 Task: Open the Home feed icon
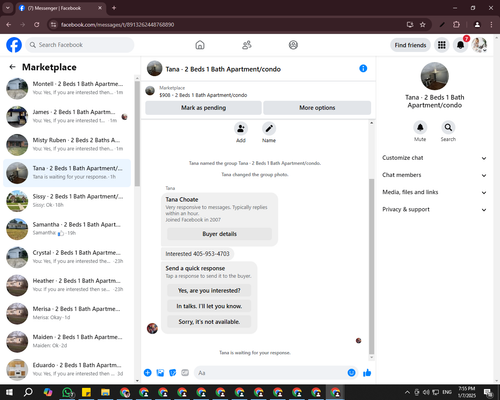click(200, 45)
